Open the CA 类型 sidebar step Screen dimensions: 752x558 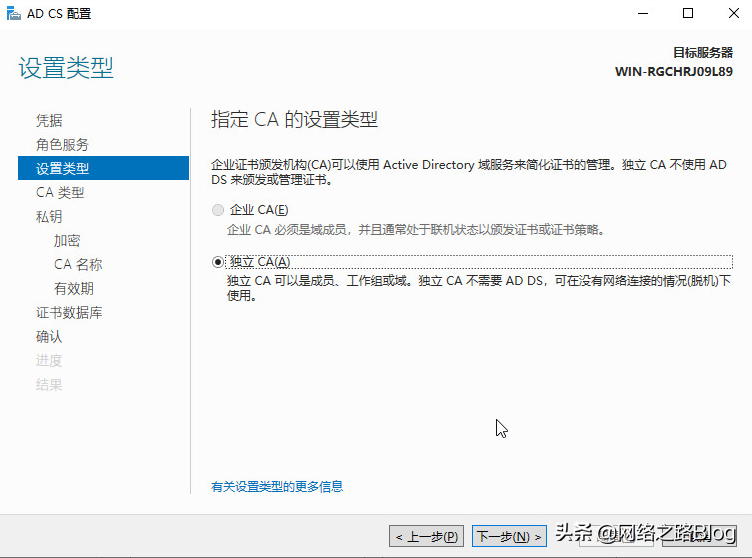(x=60, y=192)
